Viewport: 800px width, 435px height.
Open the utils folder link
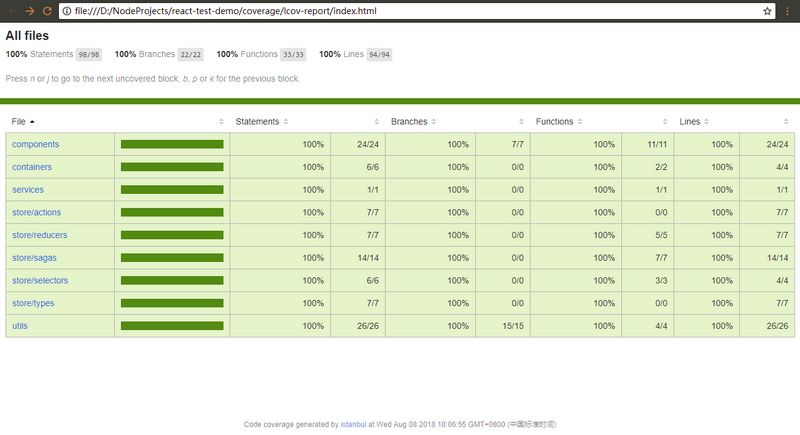pos(20,326)
